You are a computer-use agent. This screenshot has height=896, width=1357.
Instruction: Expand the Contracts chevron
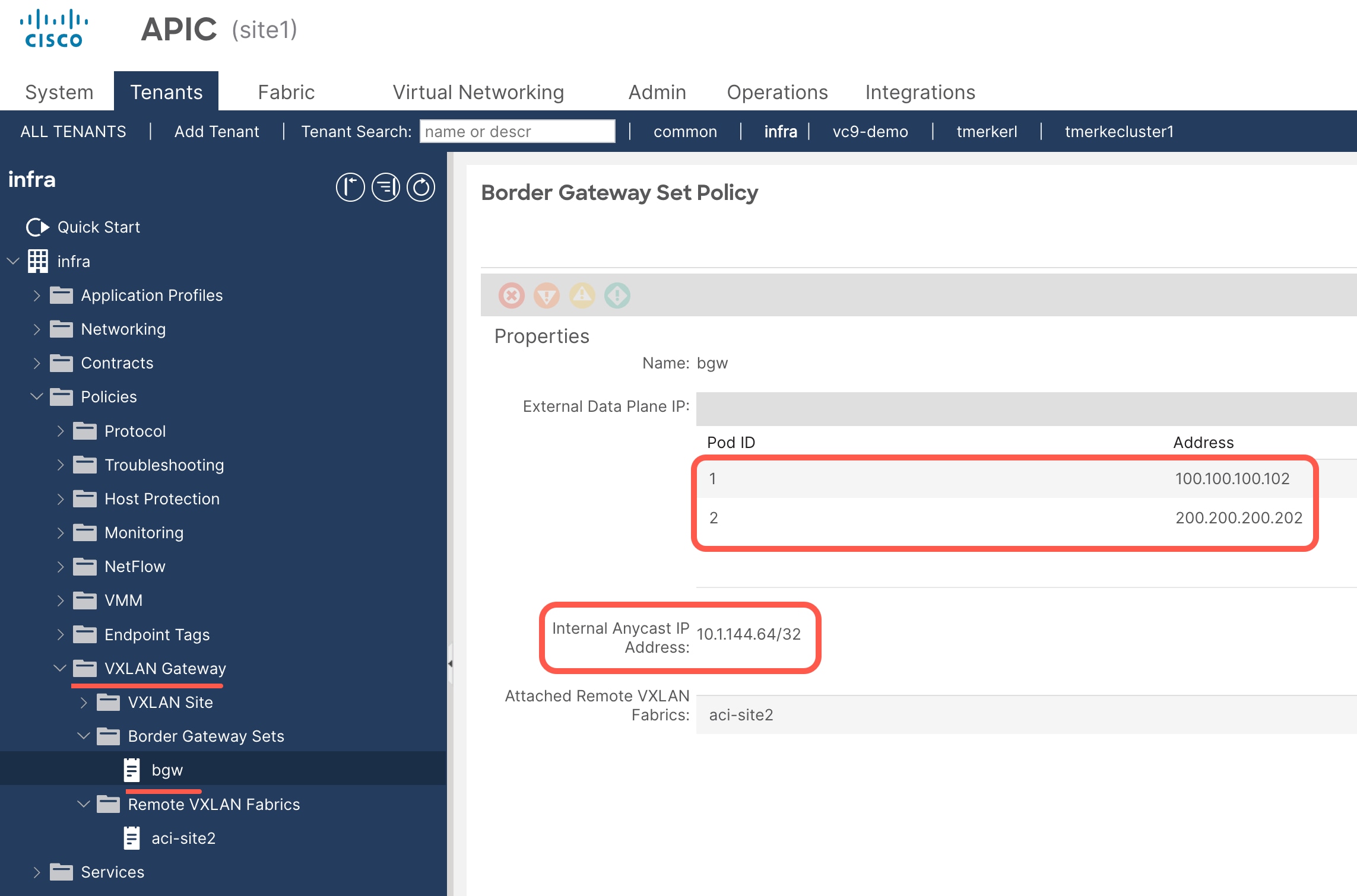point(37,363)
